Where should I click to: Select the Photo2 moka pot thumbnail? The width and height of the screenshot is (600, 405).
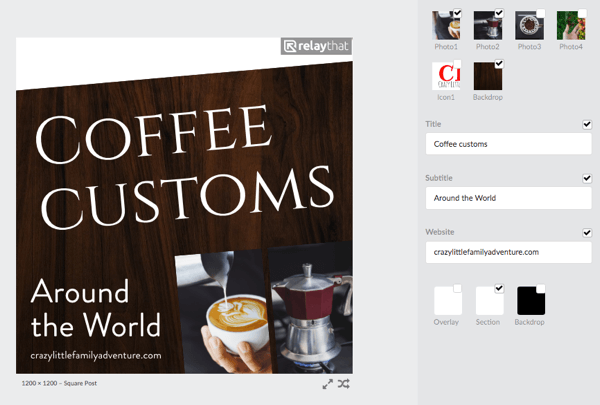(488, 25)
